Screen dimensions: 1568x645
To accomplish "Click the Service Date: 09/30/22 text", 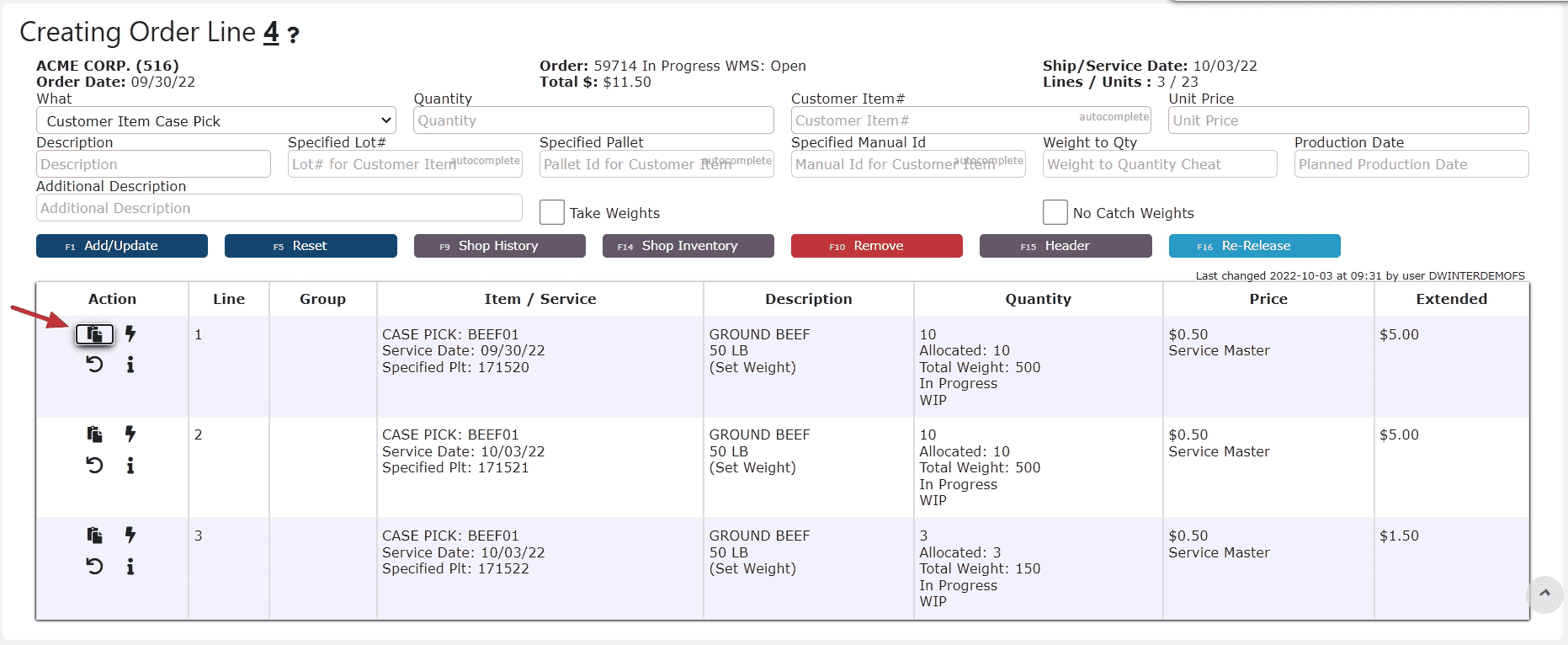I will coord(464,350).
